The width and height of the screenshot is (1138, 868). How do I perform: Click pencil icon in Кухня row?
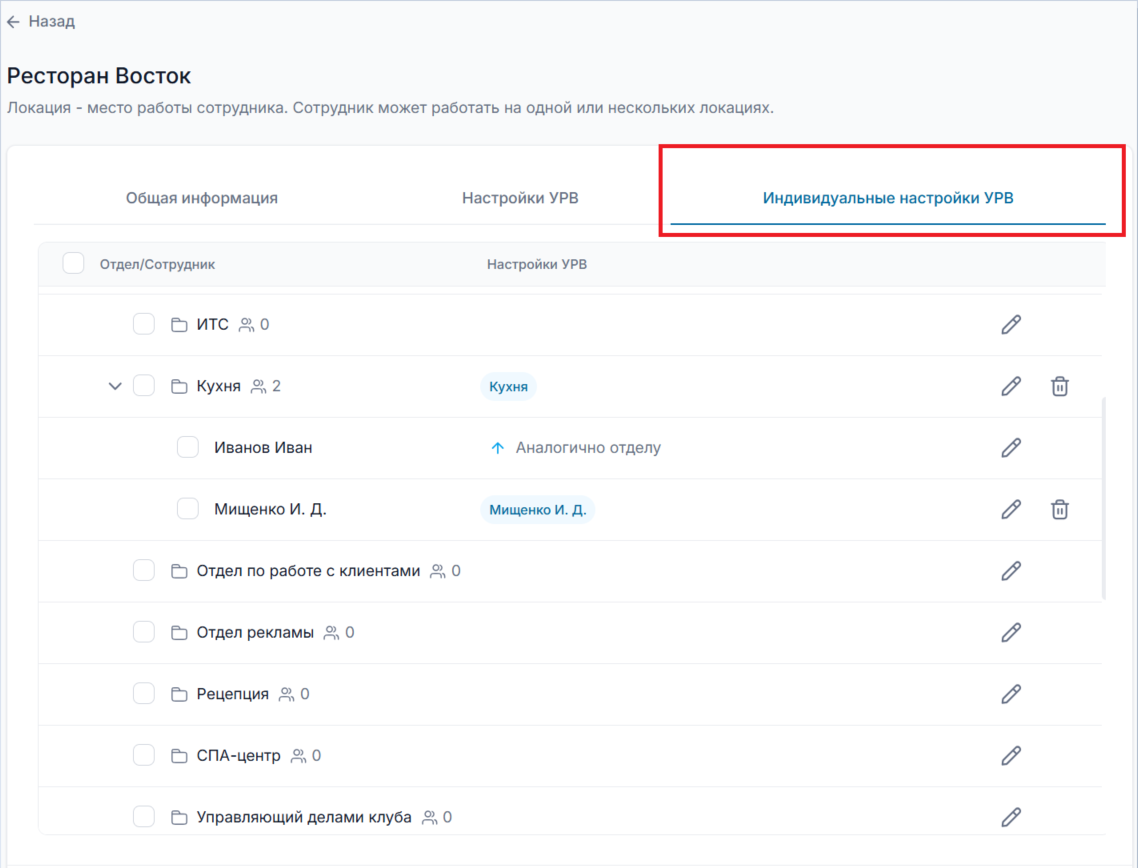1011,386
